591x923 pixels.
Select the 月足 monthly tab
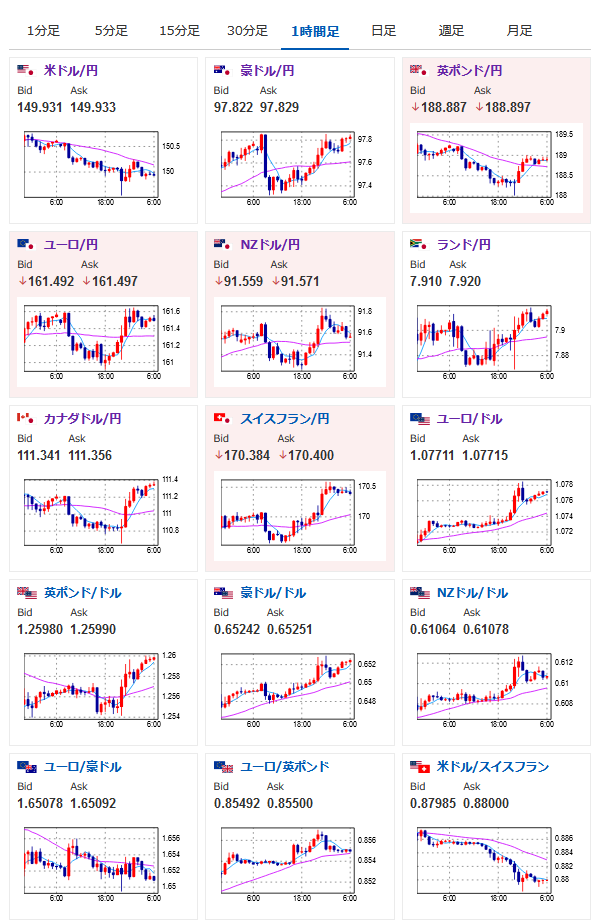(519, 31)
